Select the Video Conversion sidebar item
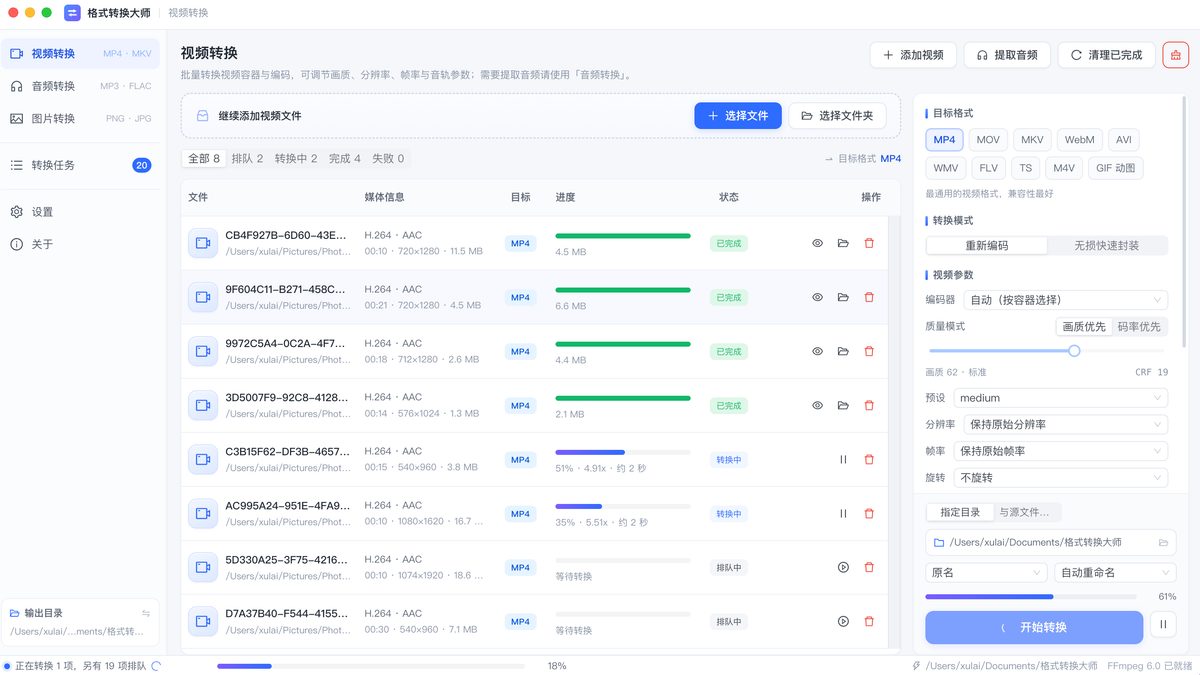This screenshot has width=1200, height=675. point(80,54)
